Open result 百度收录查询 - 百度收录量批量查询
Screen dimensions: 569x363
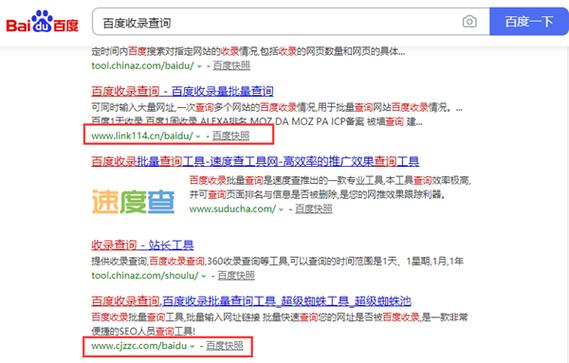click(x=182, y=91)
